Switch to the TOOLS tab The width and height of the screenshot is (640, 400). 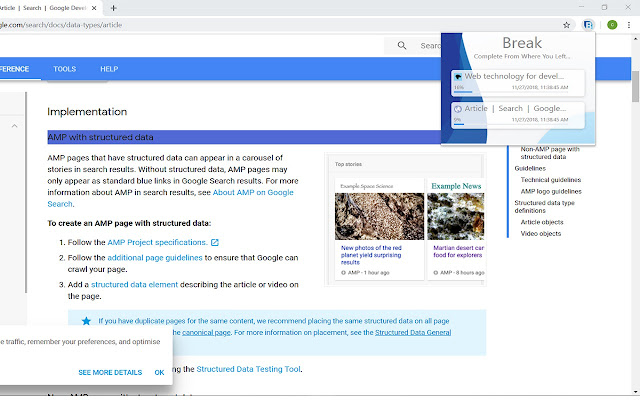click(x=64, y=69)
